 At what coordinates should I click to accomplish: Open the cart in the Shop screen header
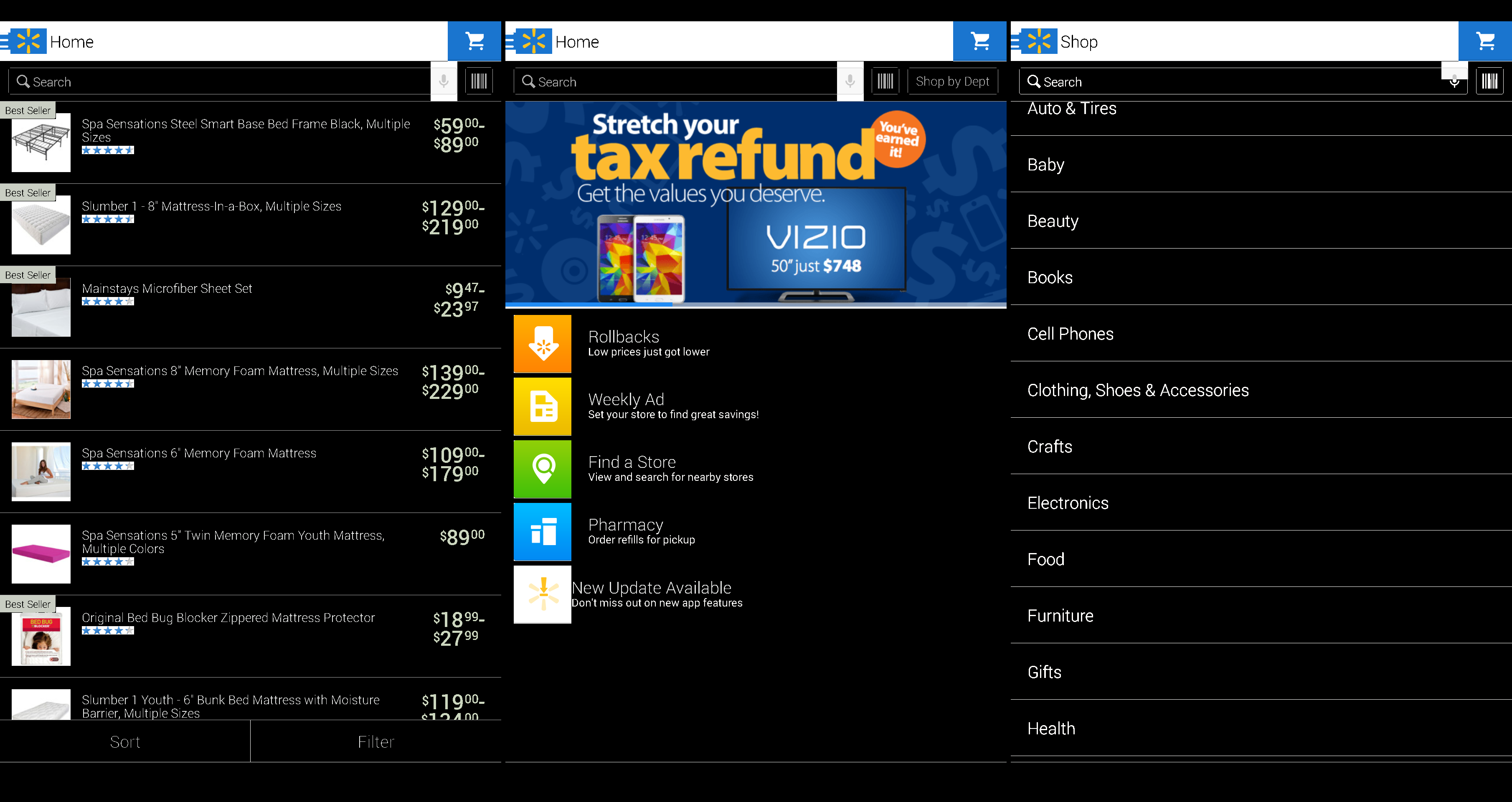tap(1485, 41)
